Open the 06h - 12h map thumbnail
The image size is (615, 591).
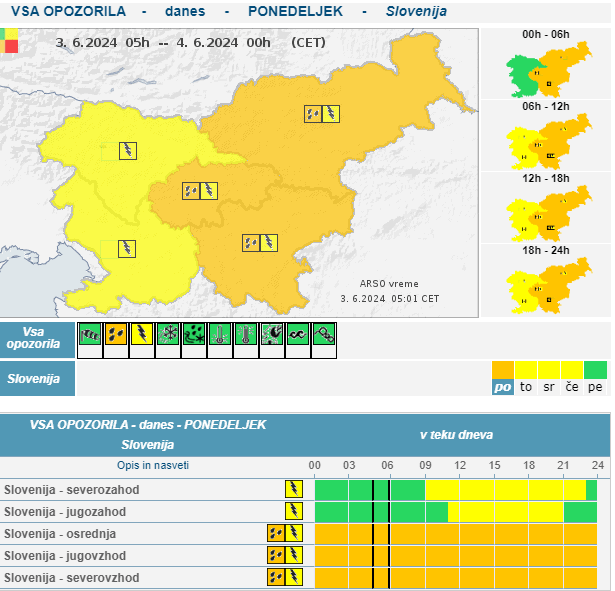tap(545, 145)
